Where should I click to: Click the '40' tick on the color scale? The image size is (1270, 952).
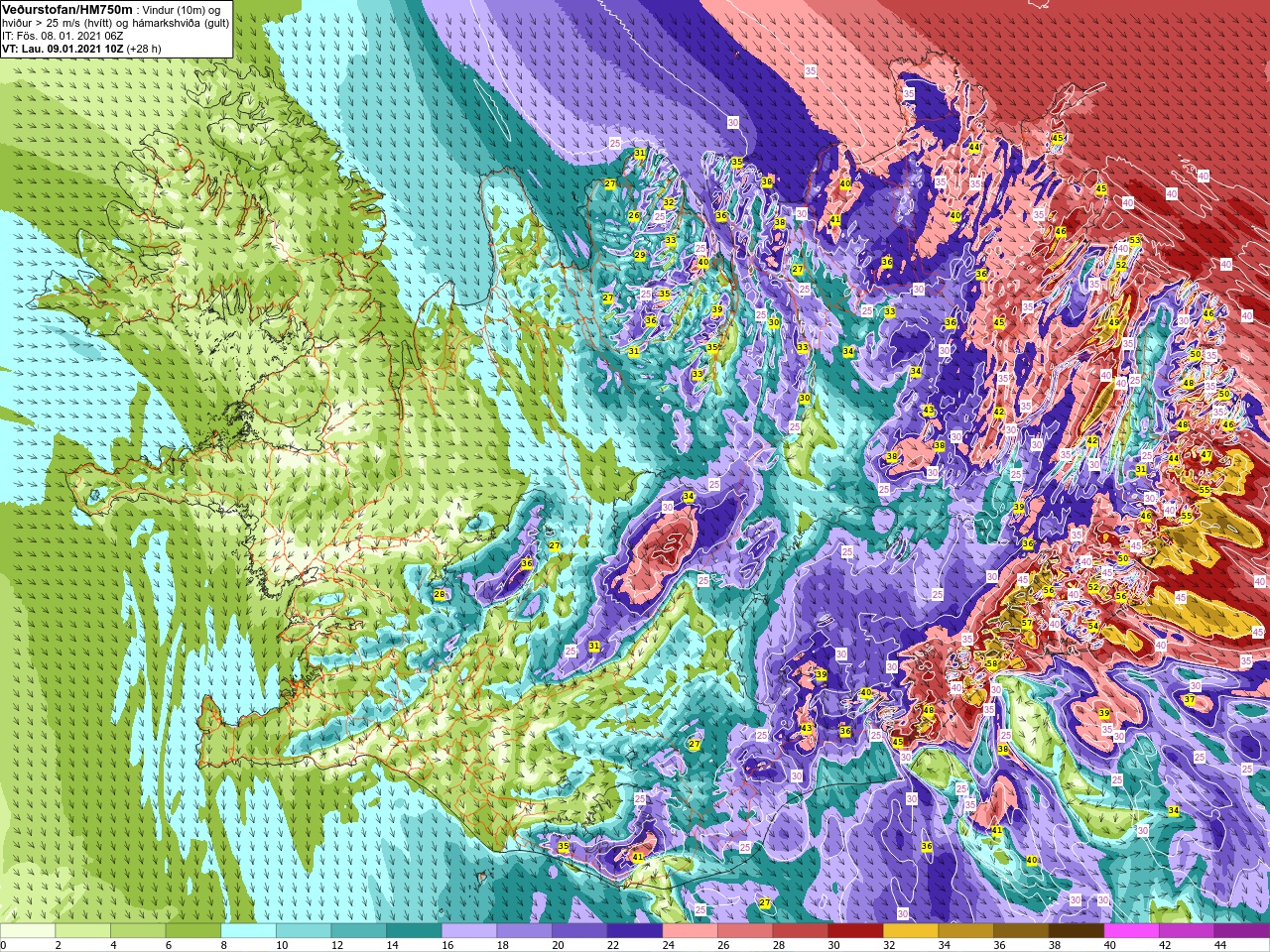pos(1109,945)
